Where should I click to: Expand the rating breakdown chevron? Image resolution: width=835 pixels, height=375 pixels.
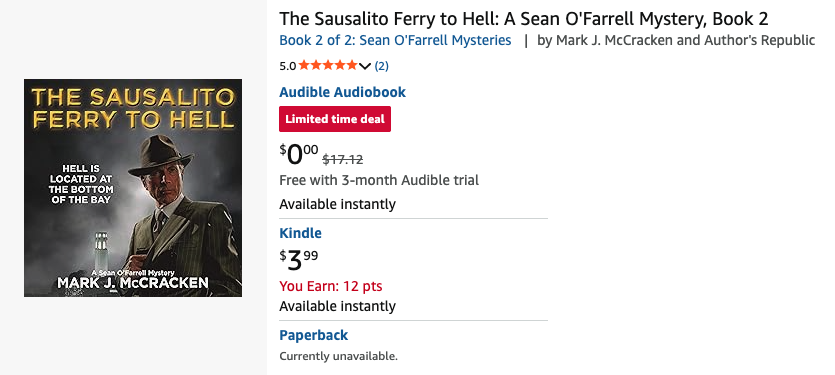365,66
